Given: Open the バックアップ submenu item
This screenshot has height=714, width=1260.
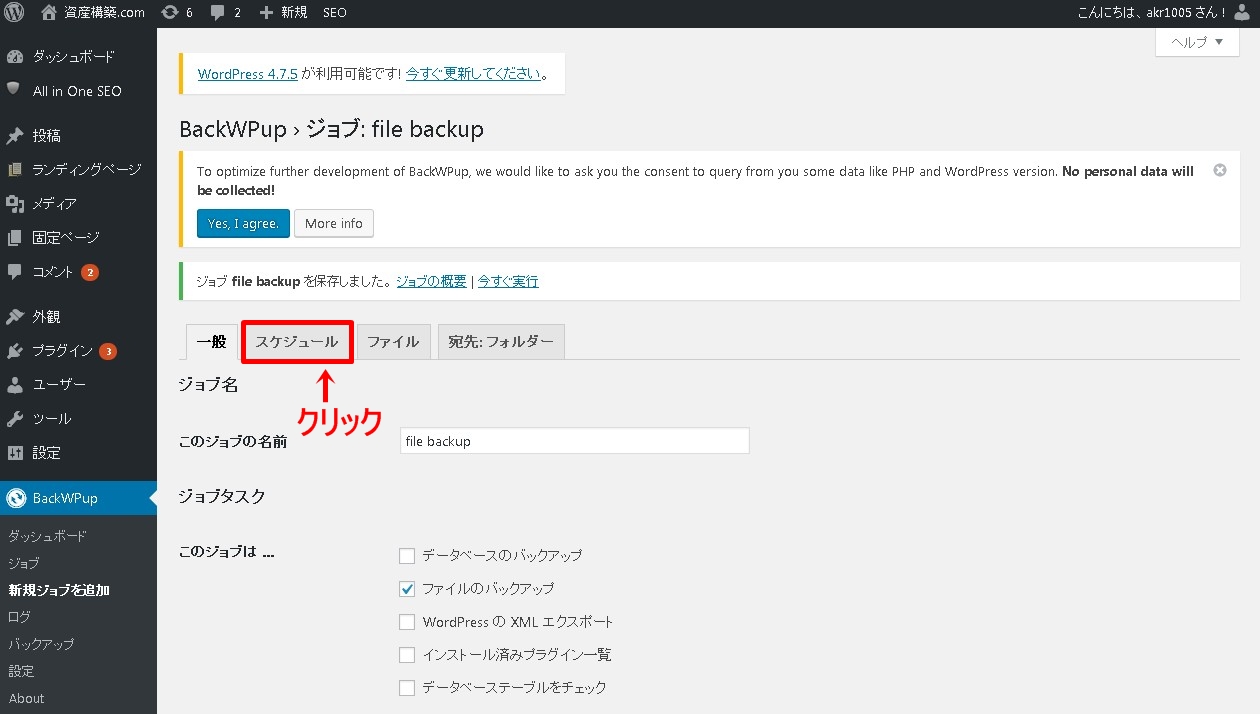Looking at the screenshot, I should click(x=41, y=644).
